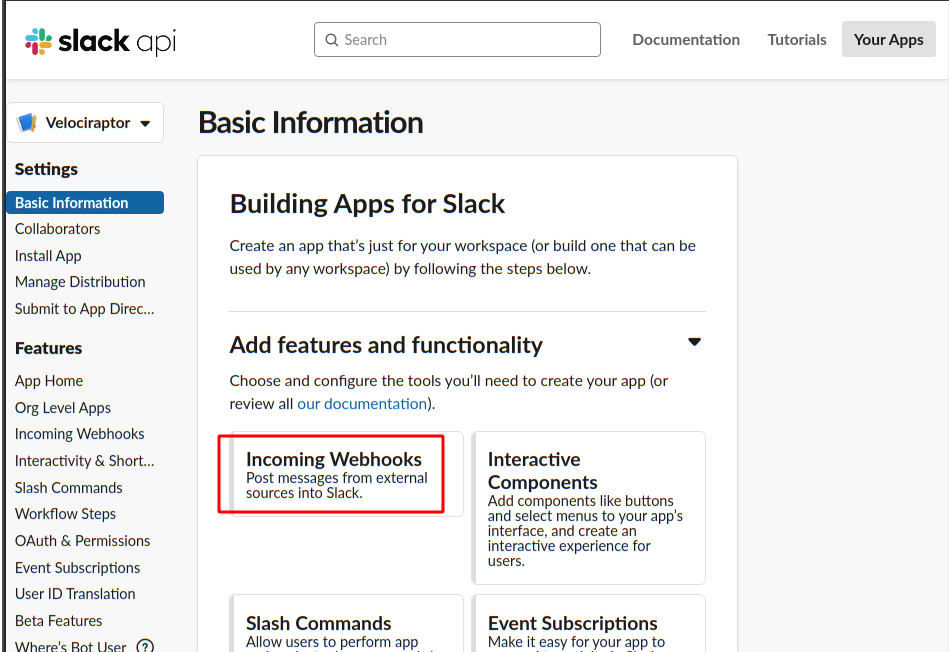The image size is (949, 652).
Task: Click the Velociraptor app icon
Action: (x=27, y=123)
